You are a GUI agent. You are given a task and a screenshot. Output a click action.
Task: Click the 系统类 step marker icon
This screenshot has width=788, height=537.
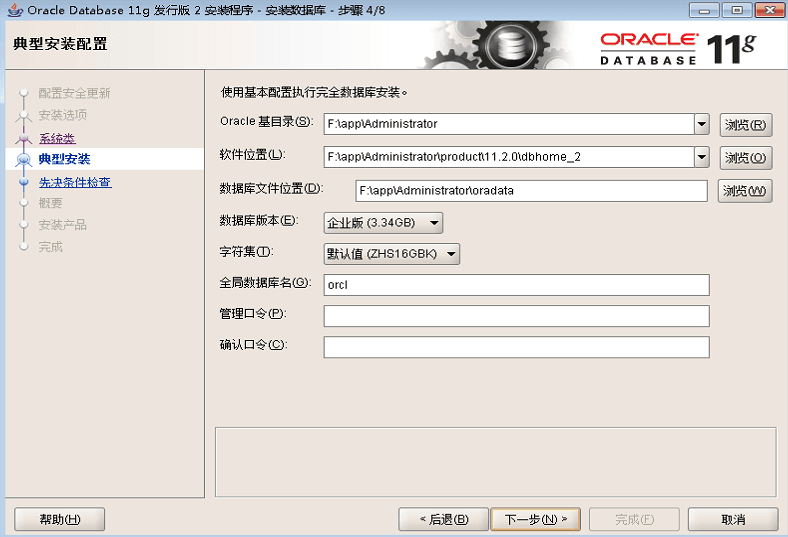[x=24, y=138]
